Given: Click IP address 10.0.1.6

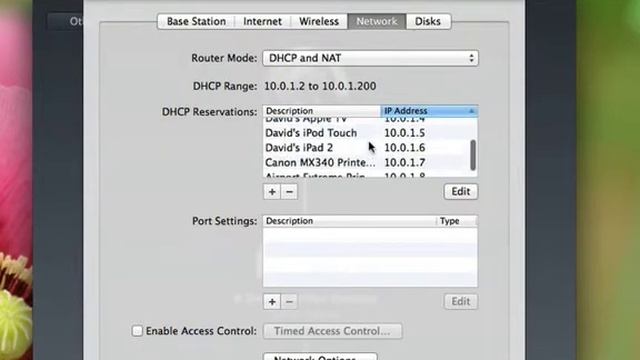Looking at the screenshot, I should pos(404,148).
